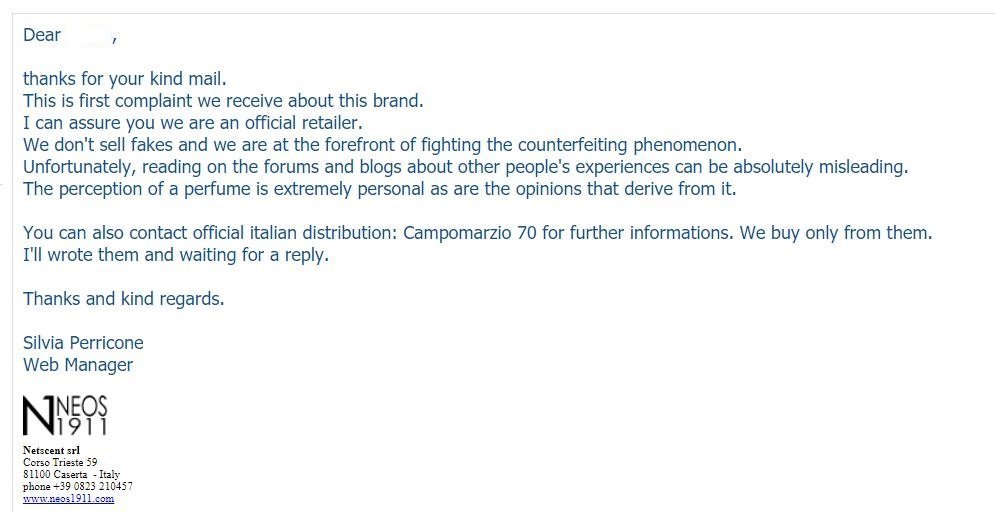Image resolution: width=995 pixels, height=512 pixels.
Task: Click the "official retailer" sentence
Action: [x=192, y=123]
